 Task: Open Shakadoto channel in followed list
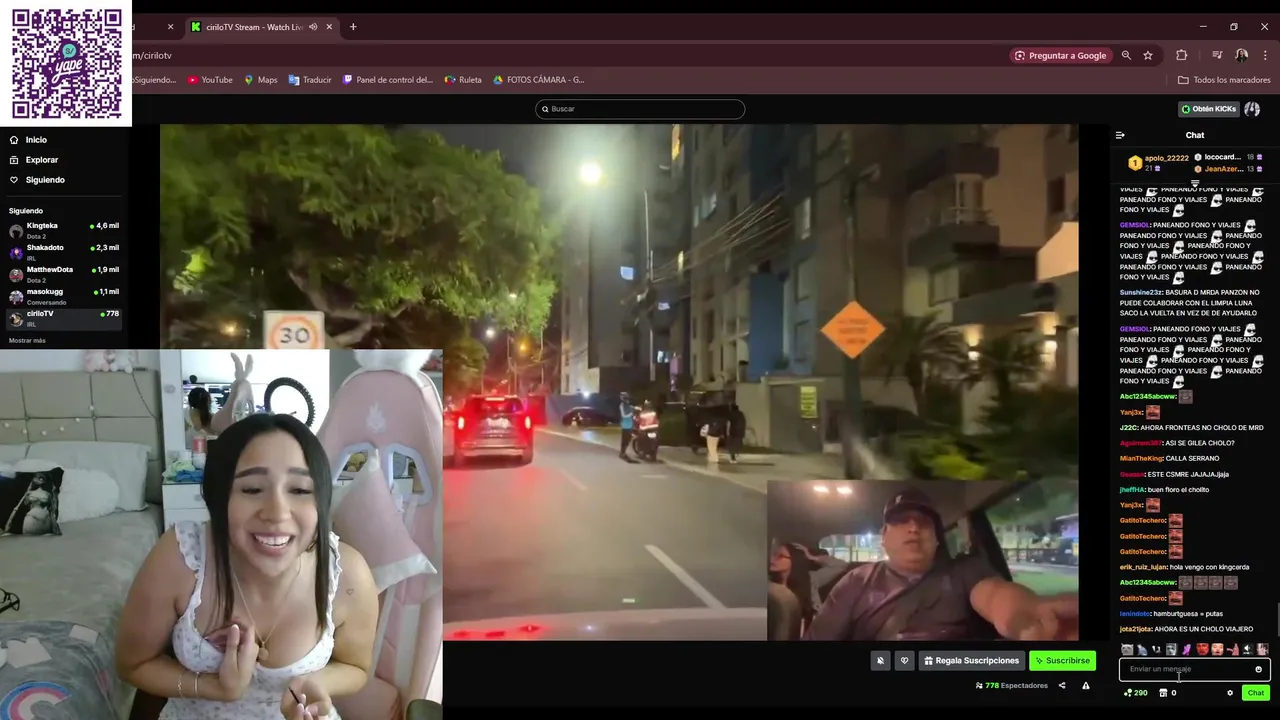(64, 252)
